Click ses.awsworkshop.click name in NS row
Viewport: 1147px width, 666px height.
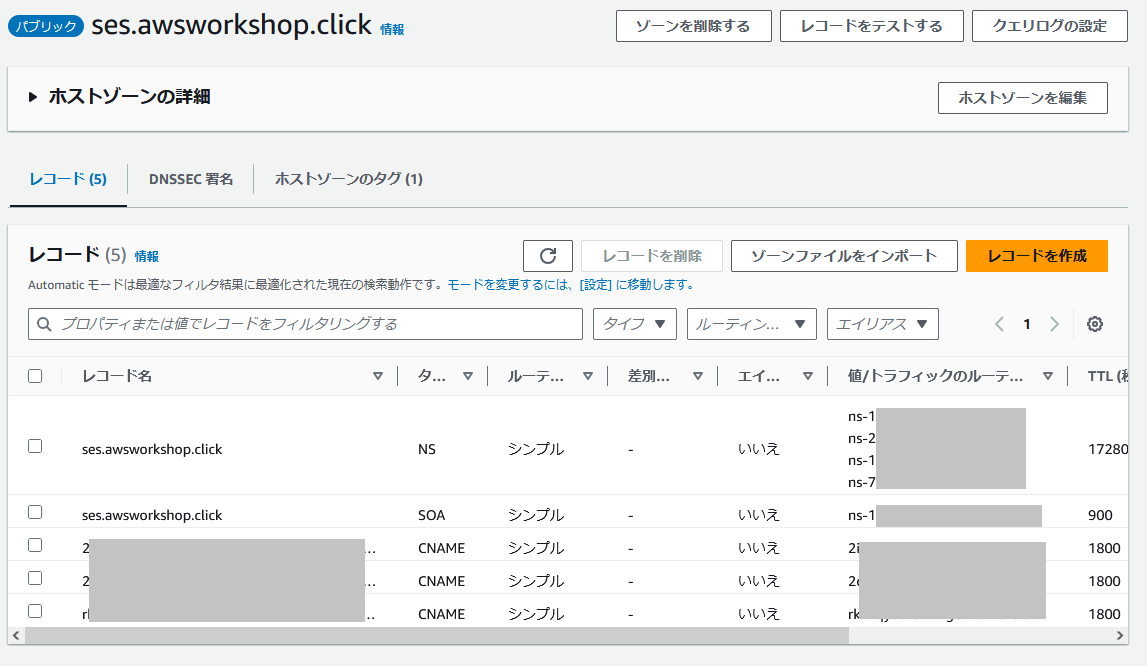(x=151, y=449)
